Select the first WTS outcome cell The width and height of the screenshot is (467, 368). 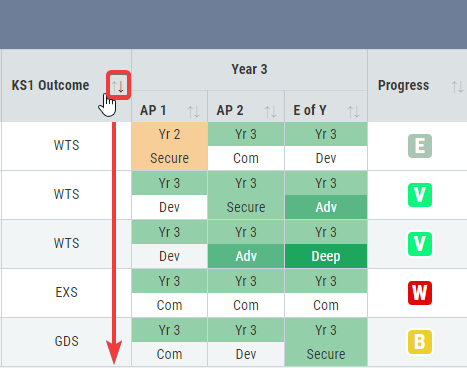[66, 146]
